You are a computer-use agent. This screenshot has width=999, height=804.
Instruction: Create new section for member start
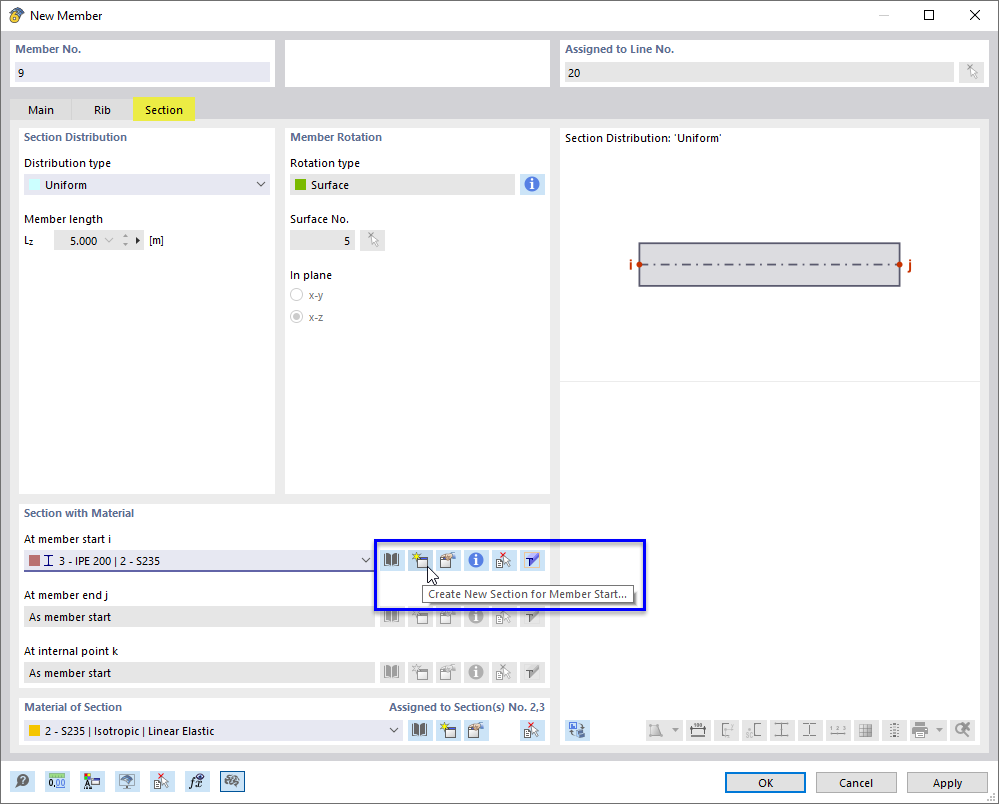click(420, 560)
